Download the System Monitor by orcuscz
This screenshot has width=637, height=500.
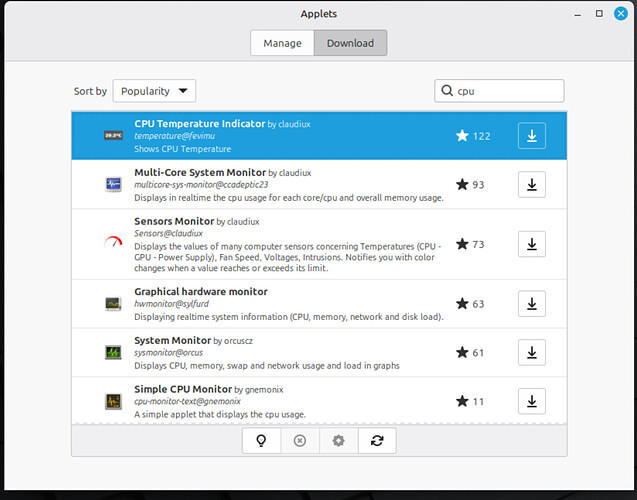[531, 352]
